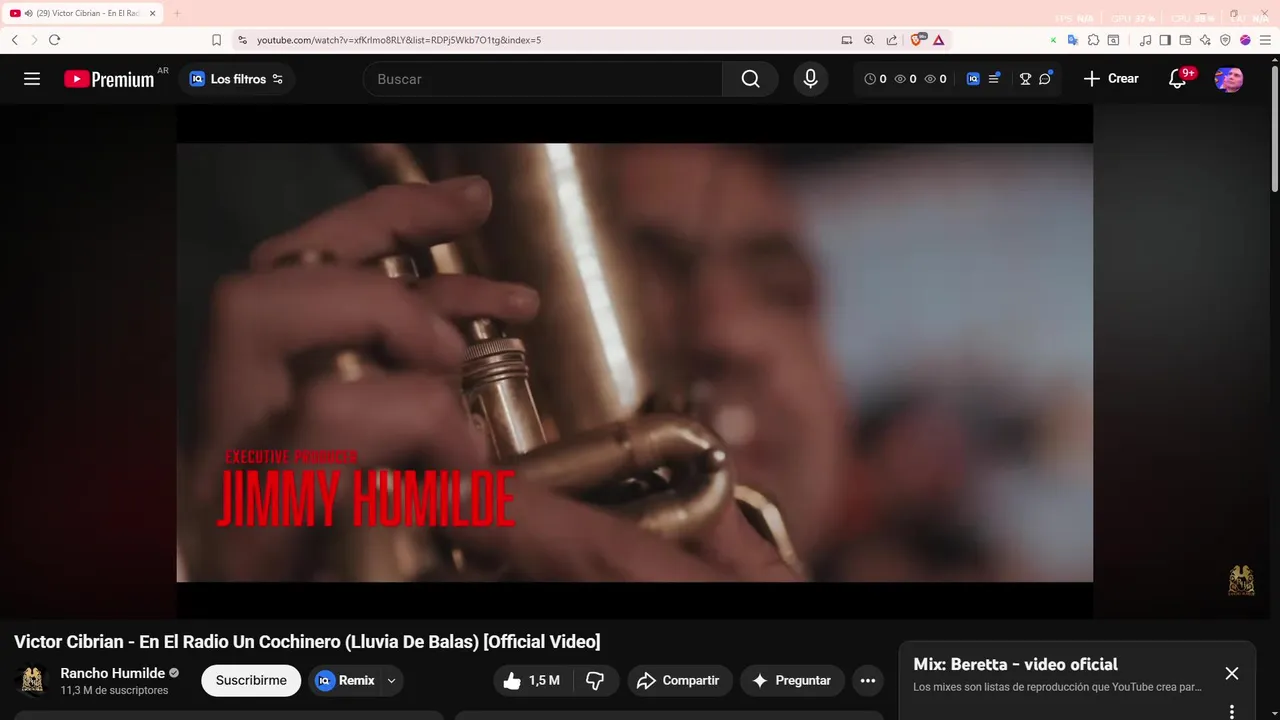Open the account avatar menu
The image size is (1280, 720).
(x=1229, y=79)
